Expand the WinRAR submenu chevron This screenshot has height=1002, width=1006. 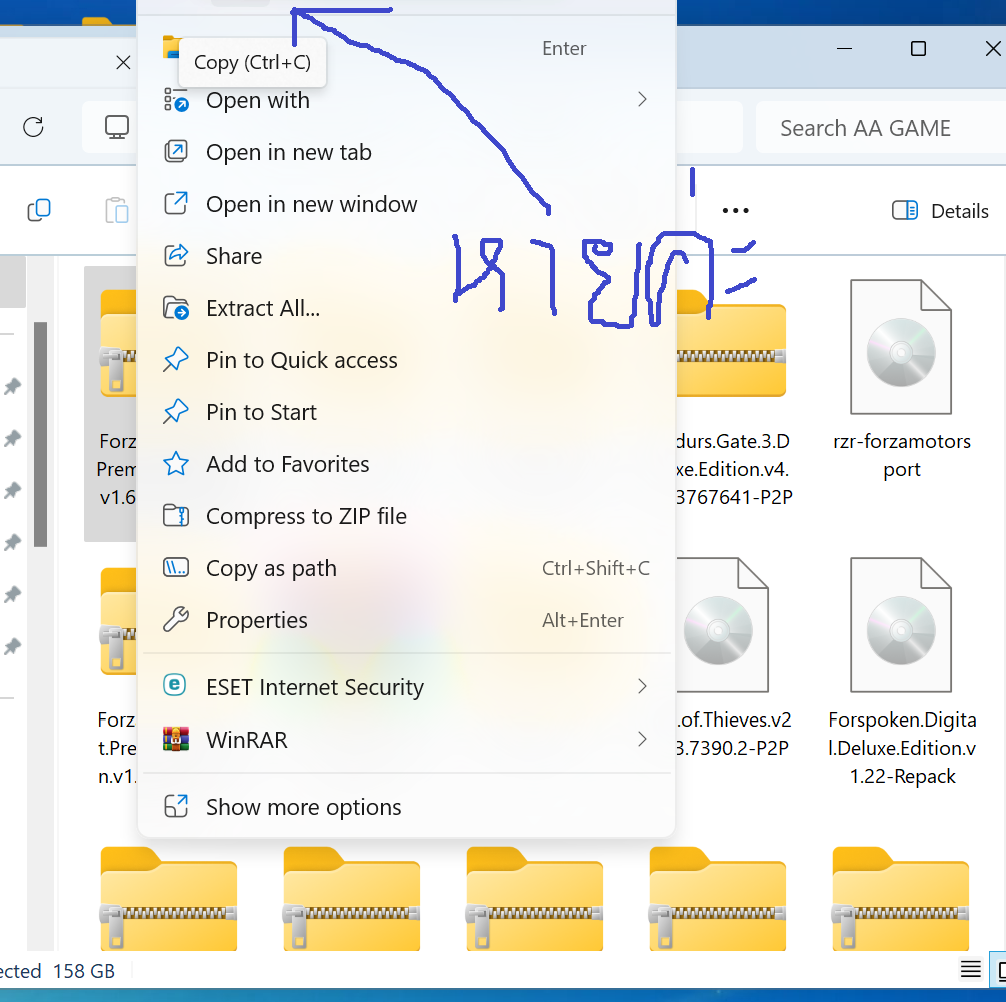click(642, 739)
